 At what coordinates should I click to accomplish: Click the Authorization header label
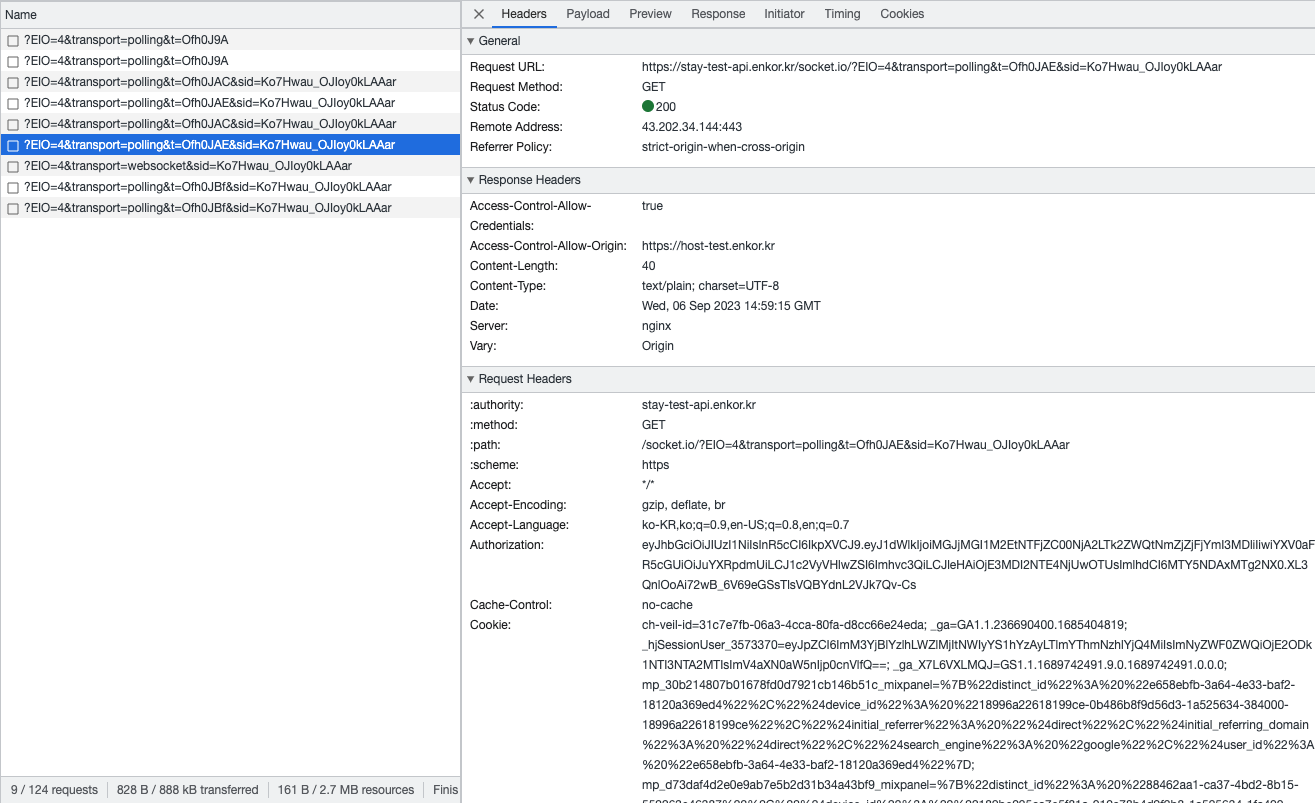point(507,545)
